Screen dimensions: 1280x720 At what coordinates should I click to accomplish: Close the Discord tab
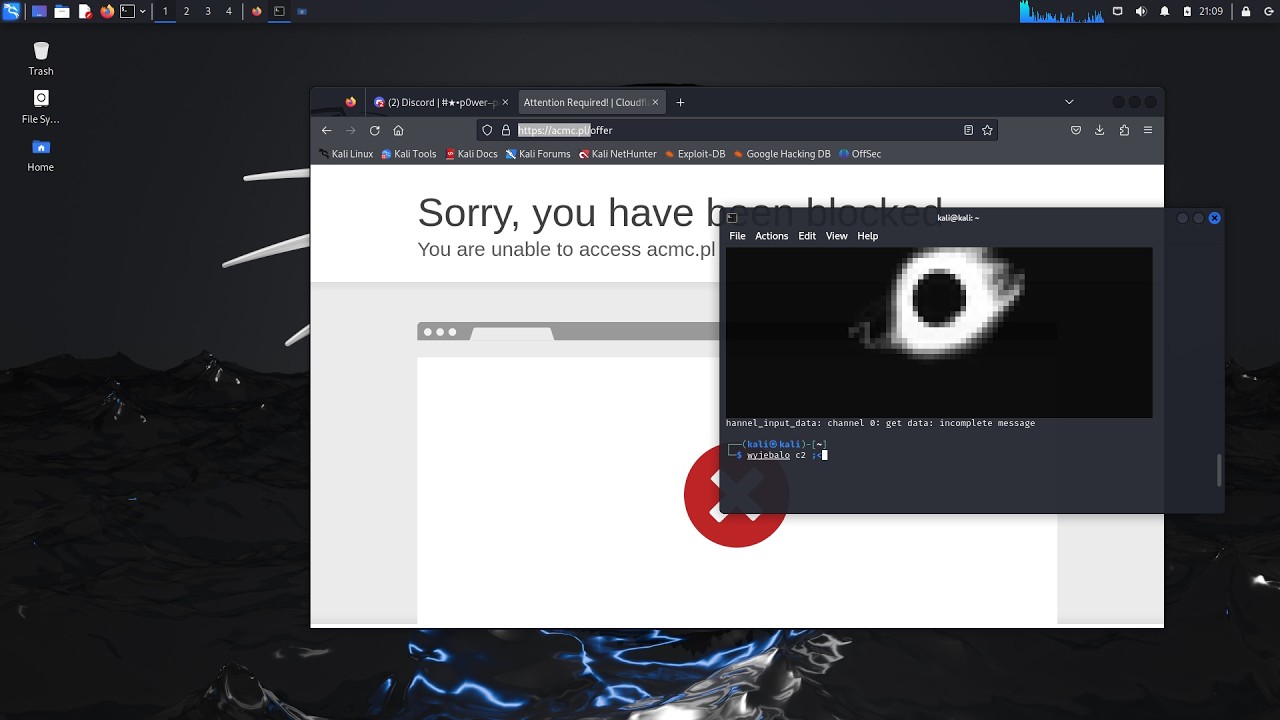505,102
